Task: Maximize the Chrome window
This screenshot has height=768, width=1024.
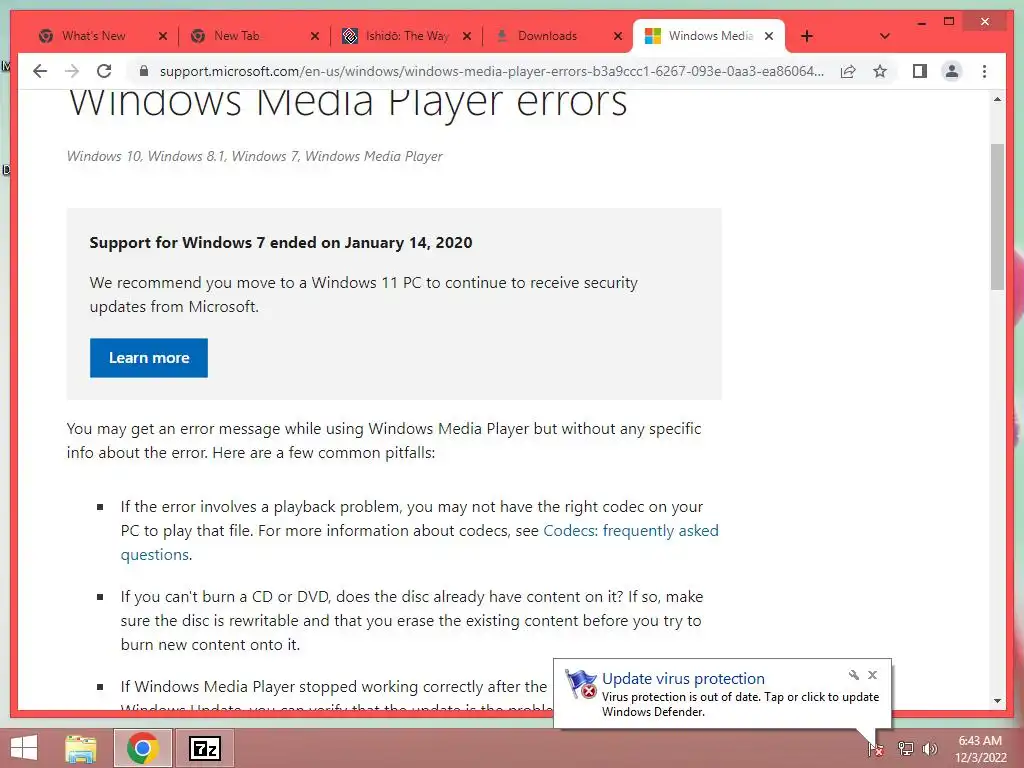Action: tap(949, 22)
